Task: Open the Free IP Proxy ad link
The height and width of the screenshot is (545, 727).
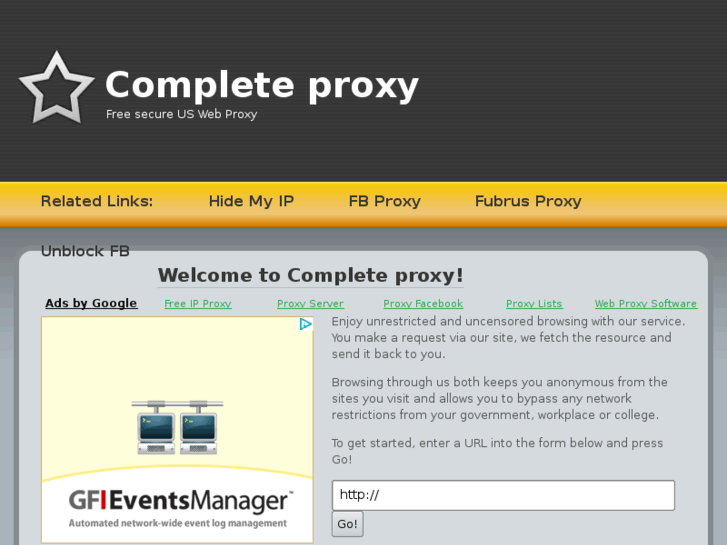Action: (198, 304)
